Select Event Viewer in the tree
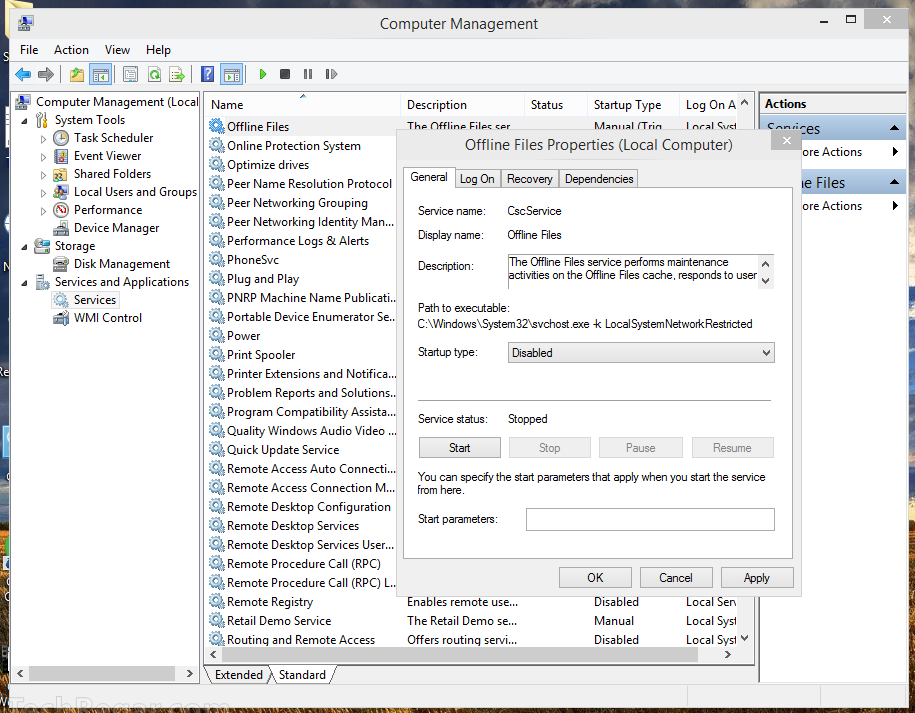This screenshot has height=713, width=915. 107,156
